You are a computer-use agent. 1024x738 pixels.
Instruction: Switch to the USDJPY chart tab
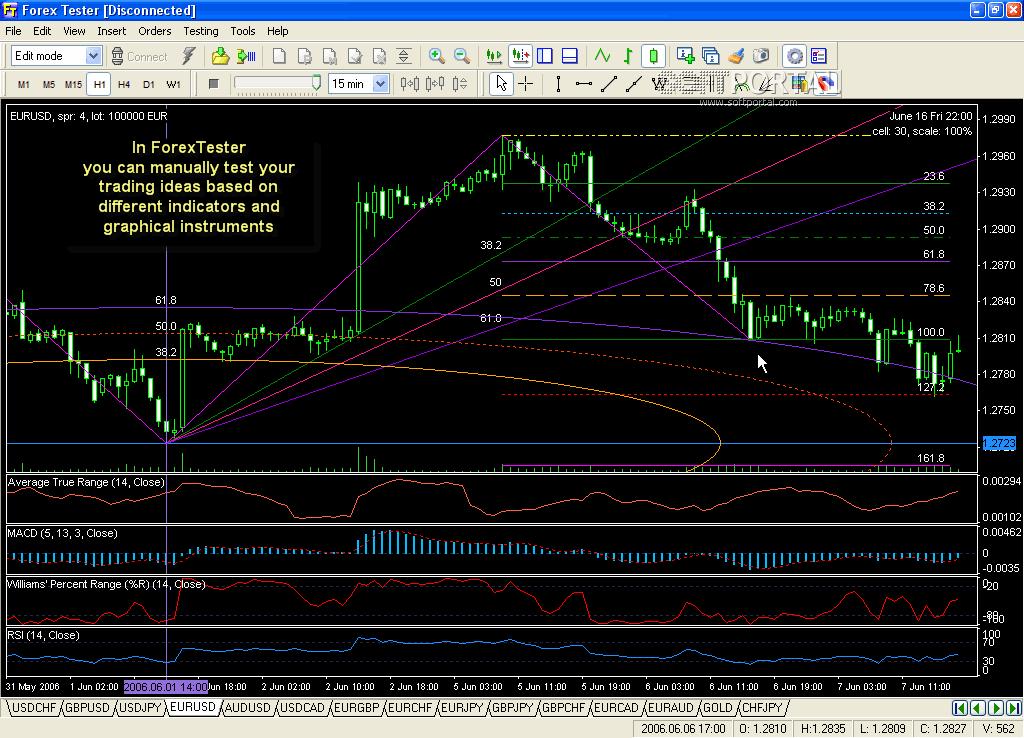tap(140, 707)
